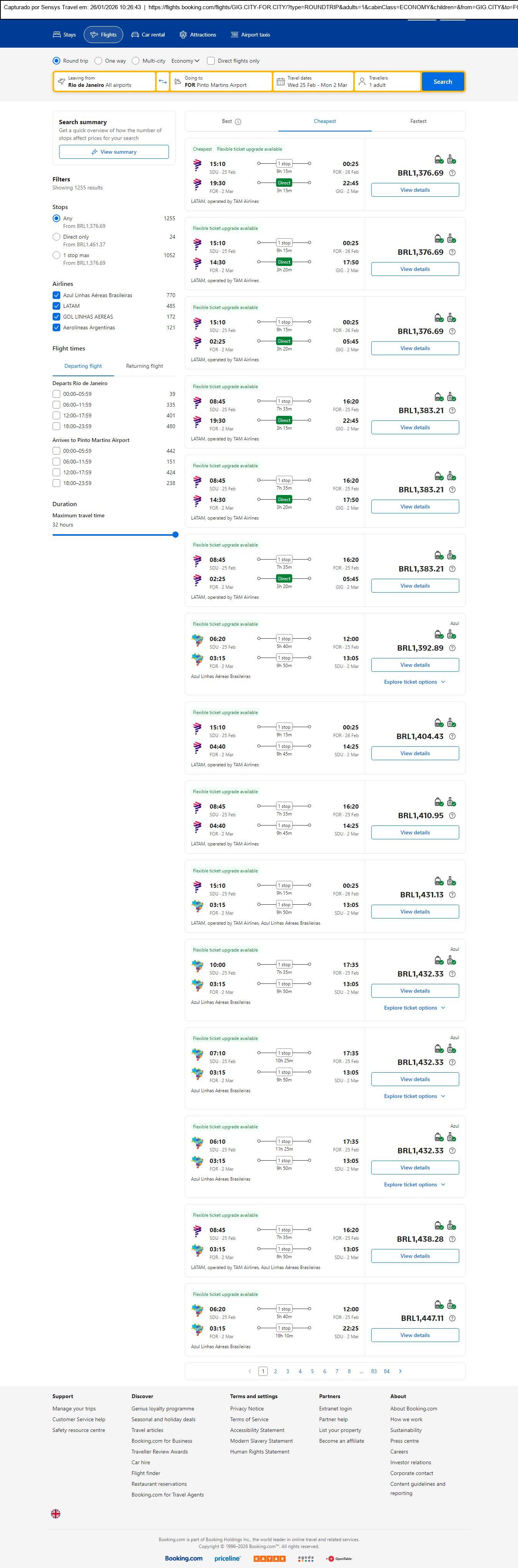Adjust the Maximum travel time slider handle

pyautogui.click(x=175, y=535)
